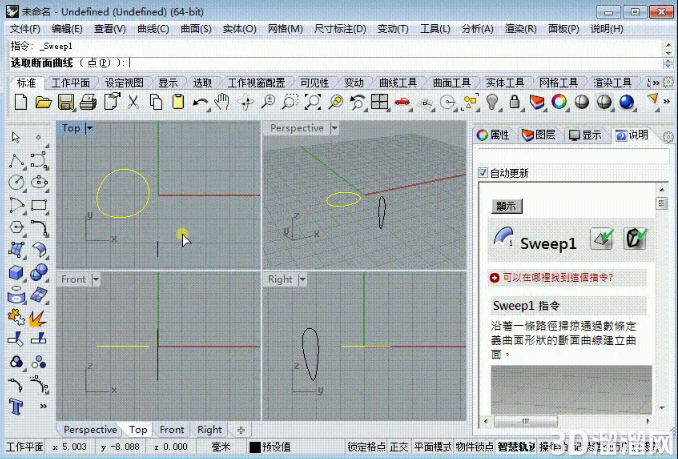Save the model with the floppy disk icon
Screen dimensions: 678x459
click(x=66, y=102)
